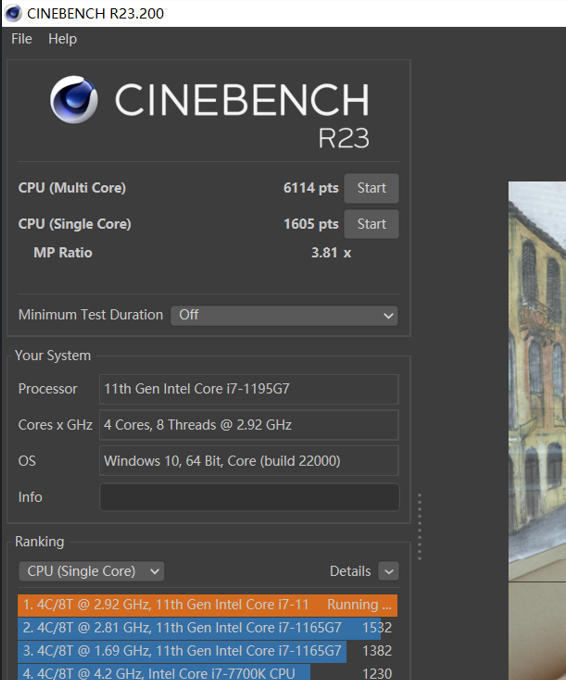Select ranking row 1 marked Running
566x680 pixels.
tap(207, 605)
